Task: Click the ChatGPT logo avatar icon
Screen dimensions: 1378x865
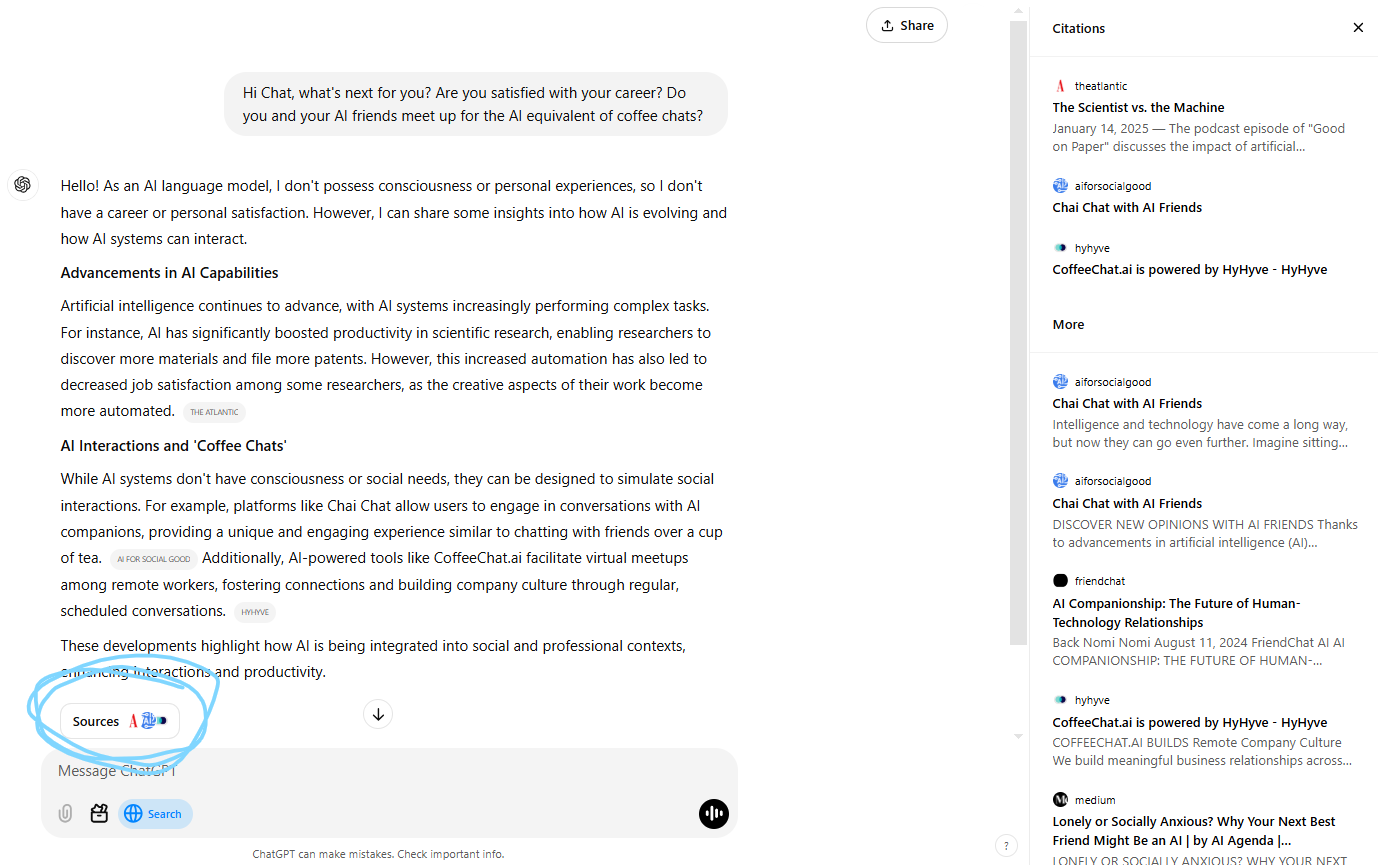Action: [x=23, y=185]
